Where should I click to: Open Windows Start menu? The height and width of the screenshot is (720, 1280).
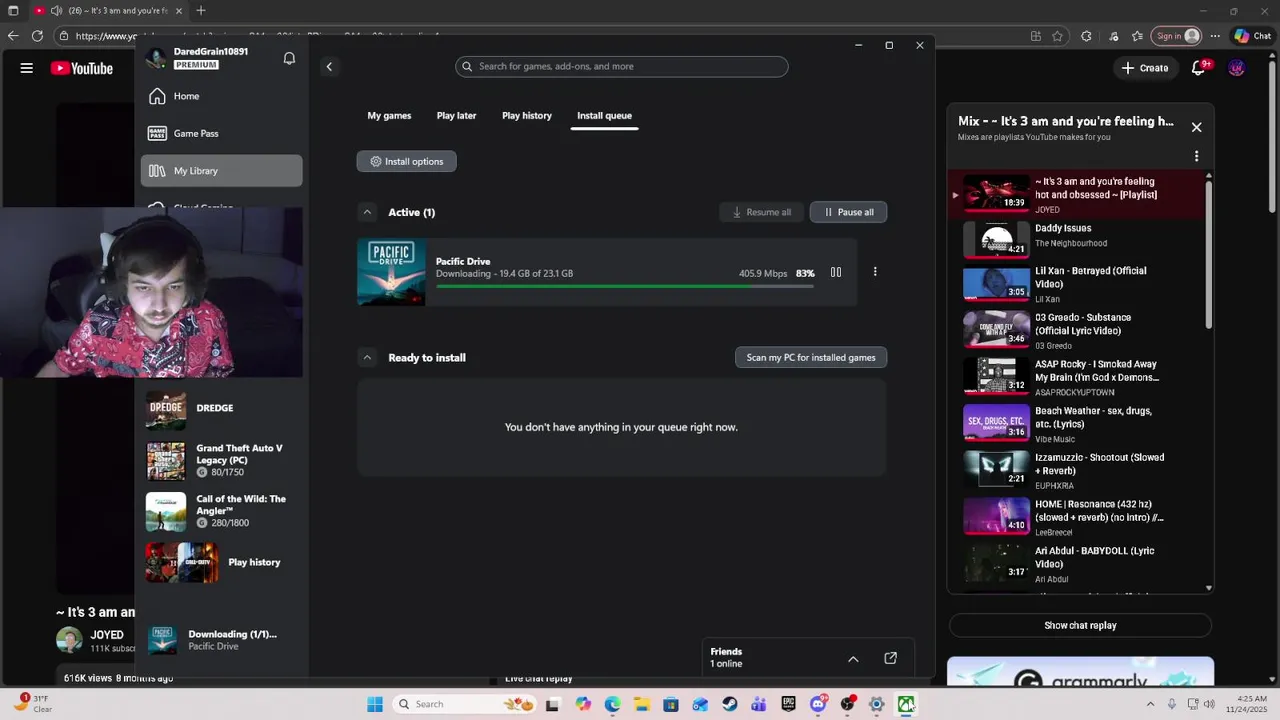[x=375, y=704]
